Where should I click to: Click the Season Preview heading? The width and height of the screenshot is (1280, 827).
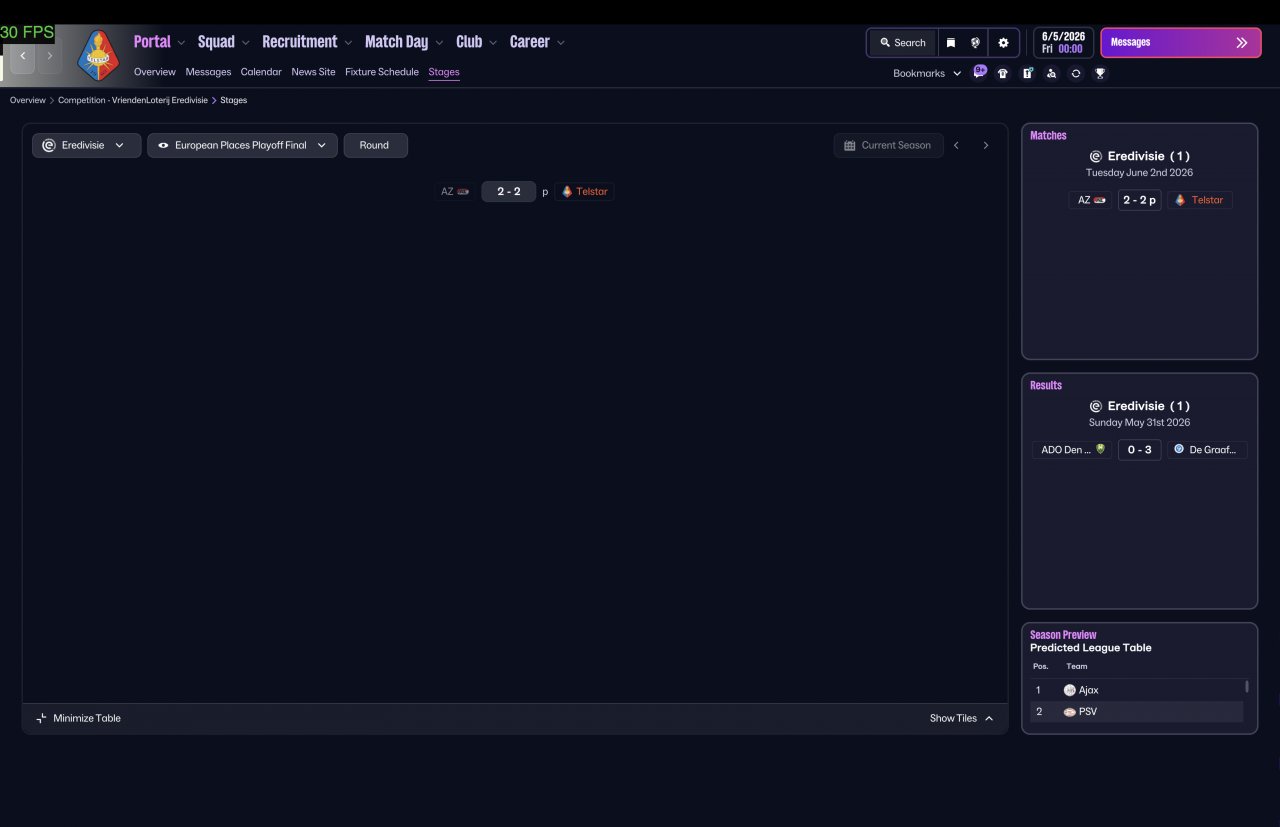pos(1063,634)
